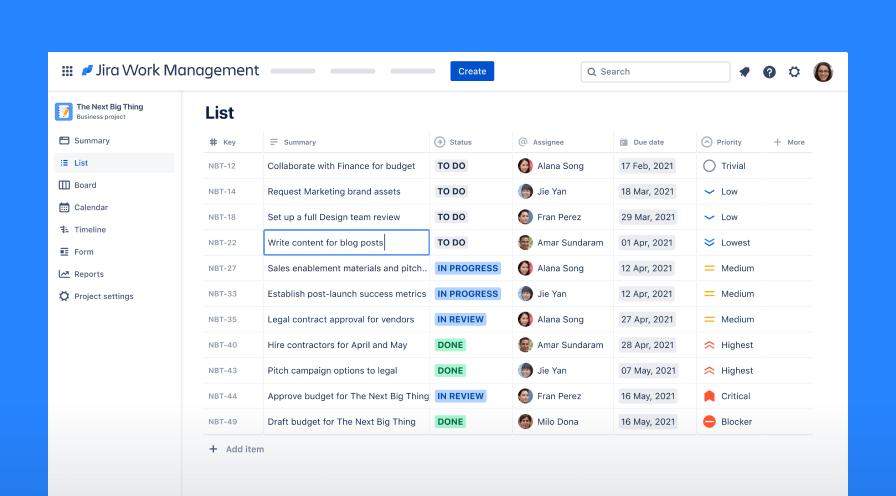The image size is (896, 496).
Task: Add more columns with the More button
Action: [x=789, y=142]
